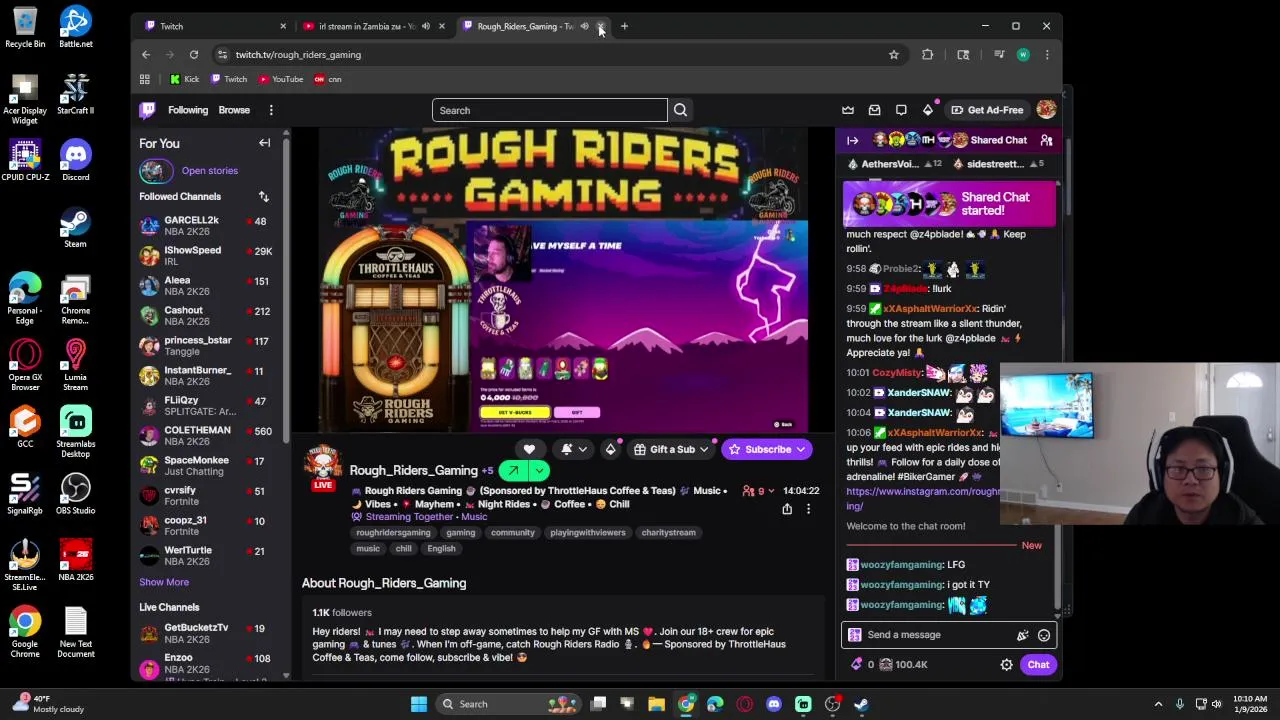1280x720 pixels.
Task: Click the Bits cheer icon under video
Action: coord(610,450)
